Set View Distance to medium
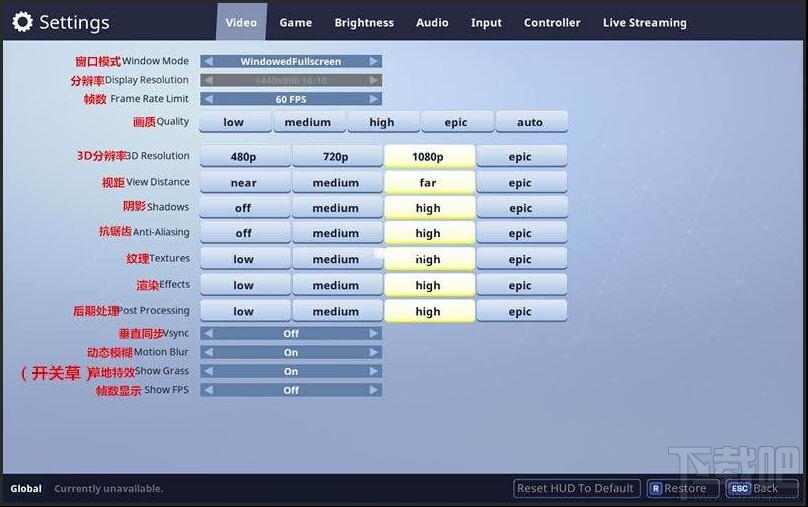Viewport: 808px width, 507px height. pos(338,182)
